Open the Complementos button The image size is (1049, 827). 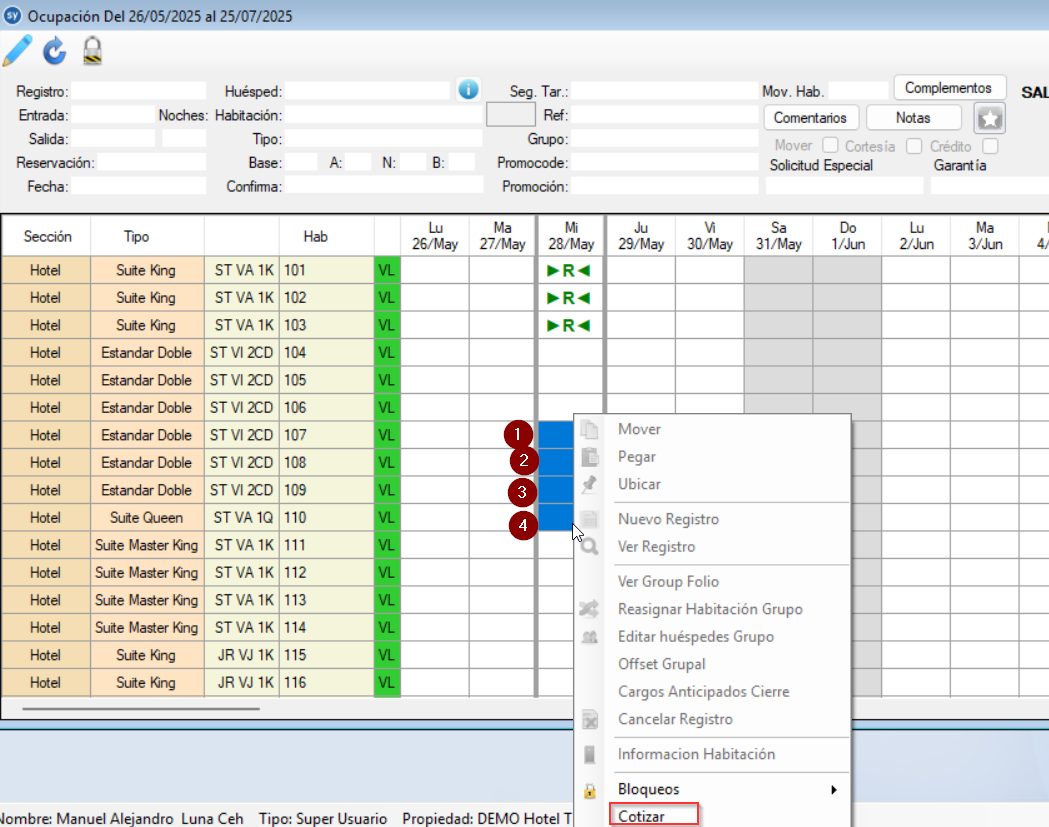click(948, 88)
